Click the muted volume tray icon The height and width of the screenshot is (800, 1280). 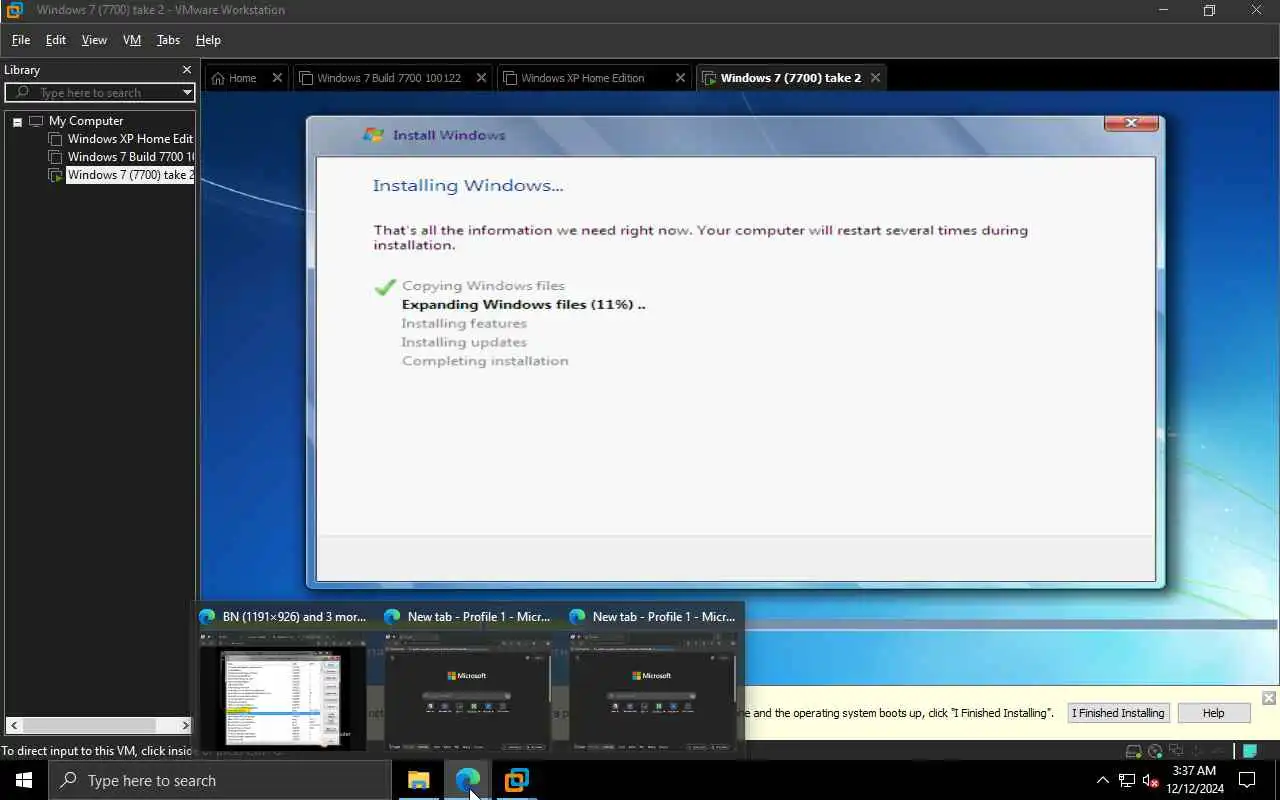(1150, 780)
